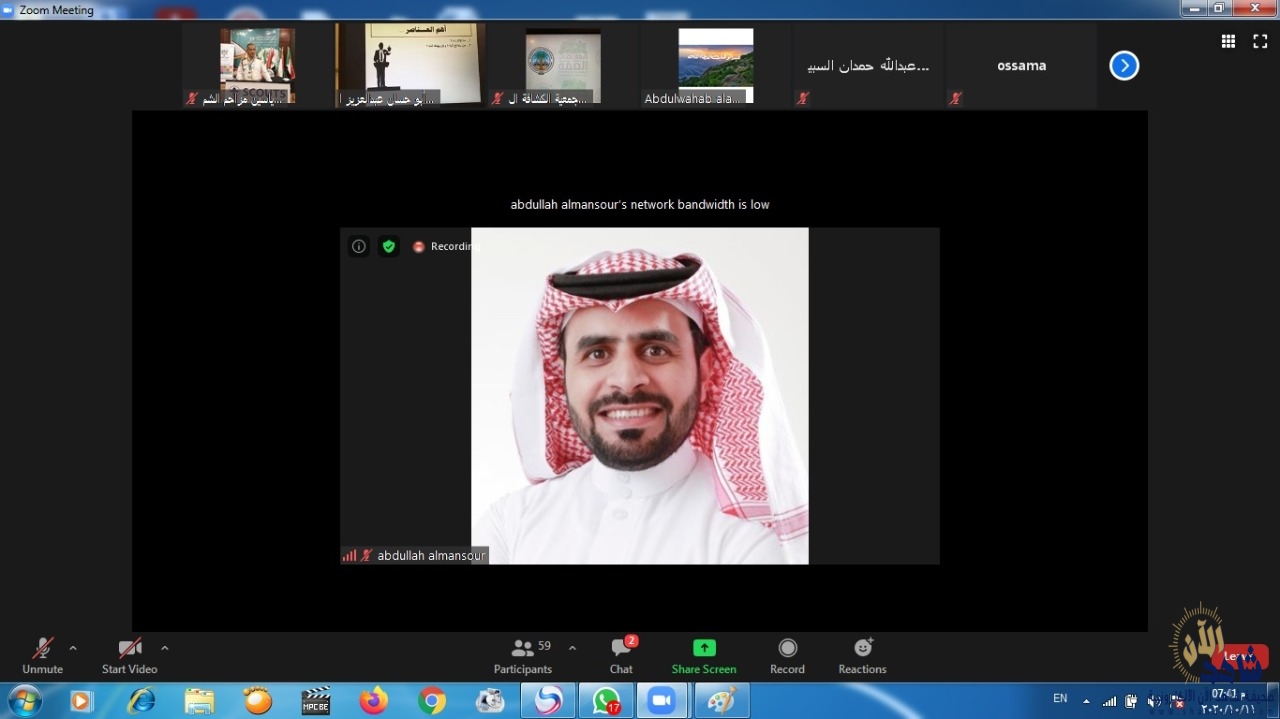Click the EN language indicator in tray
Image resolution: width=1280 pixels, height=719 pixels.
pyautogui.click(x=1060, y=698)
